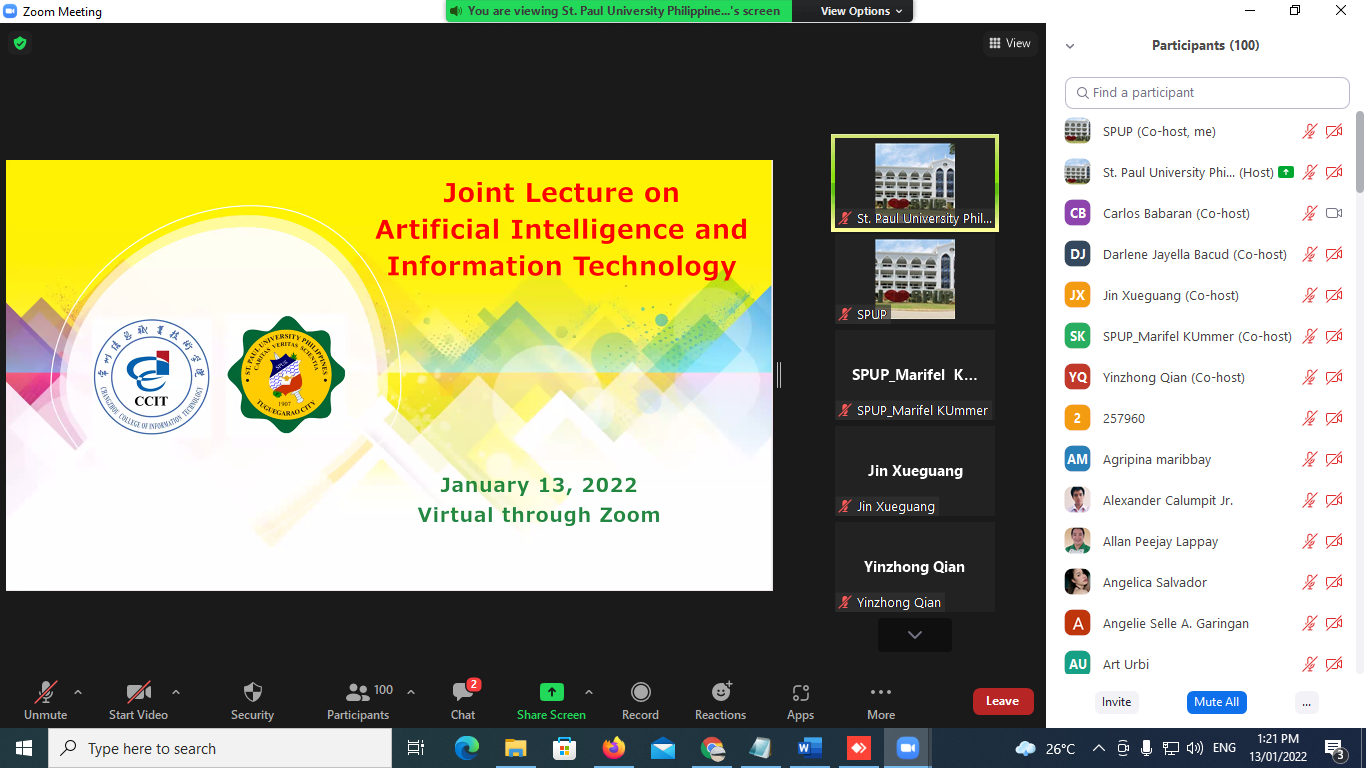Click Art Urbi's video-off icon
The height and width of the screenshot is (768, 1366).
[1334, 664]
